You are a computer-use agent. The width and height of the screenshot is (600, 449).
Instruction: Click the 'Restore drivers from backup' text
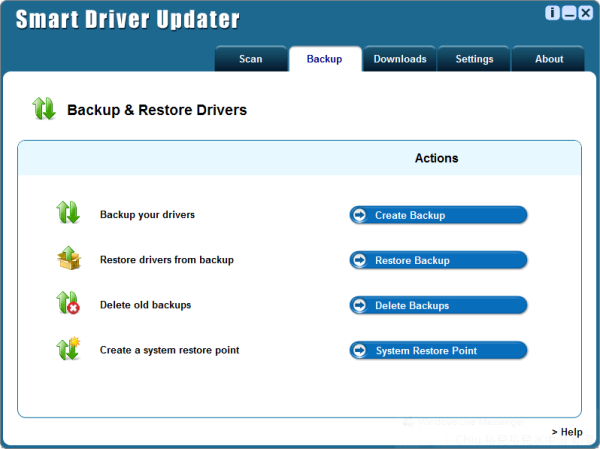pyautogui.click(x=167, y=260)
